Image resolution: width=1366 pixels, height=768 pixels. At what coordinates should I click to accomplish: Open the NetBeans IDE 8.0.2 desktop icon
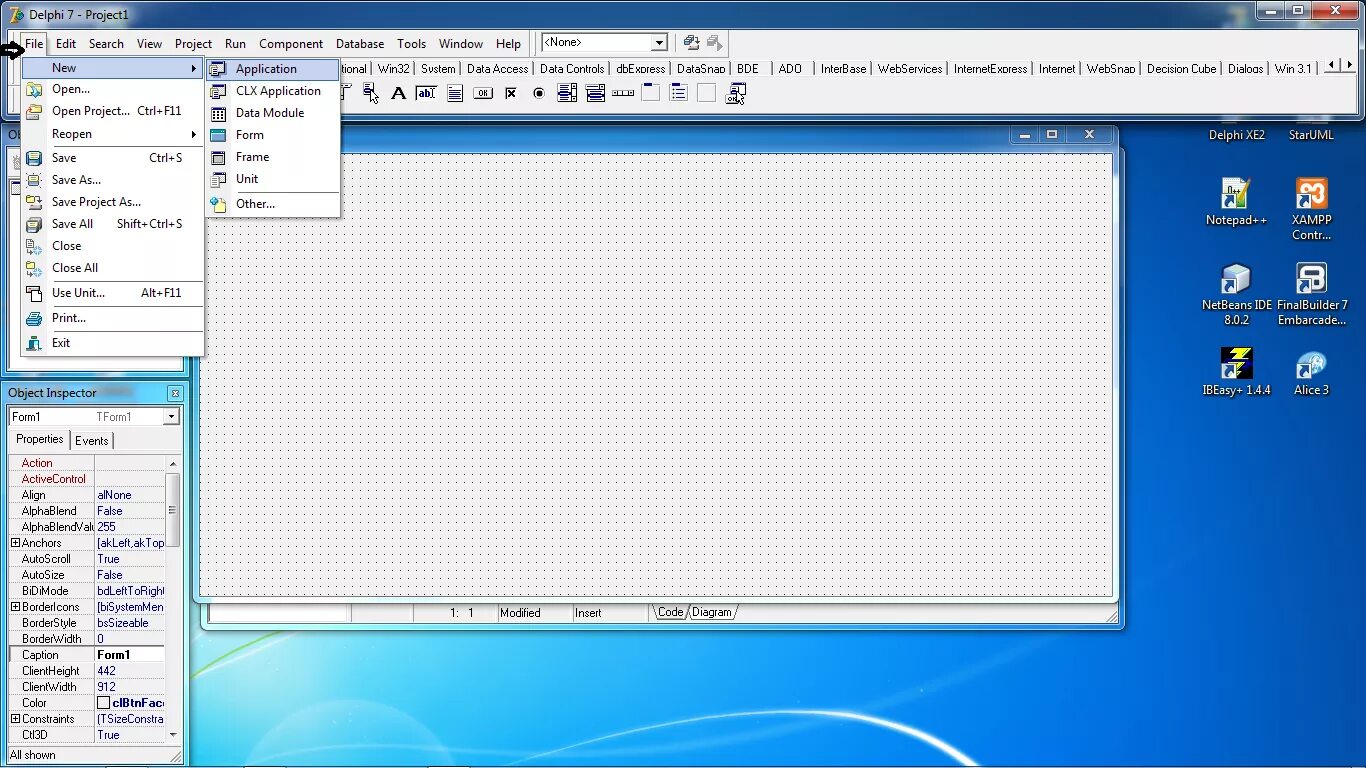click(x=1236, y=295)
